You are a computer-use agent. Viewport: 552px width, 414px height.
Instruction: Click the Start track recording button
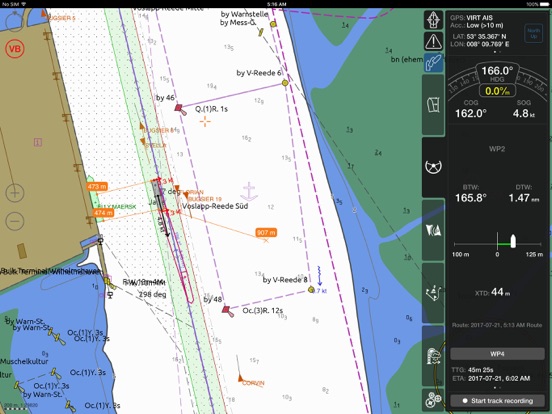[x=497, y=401]
